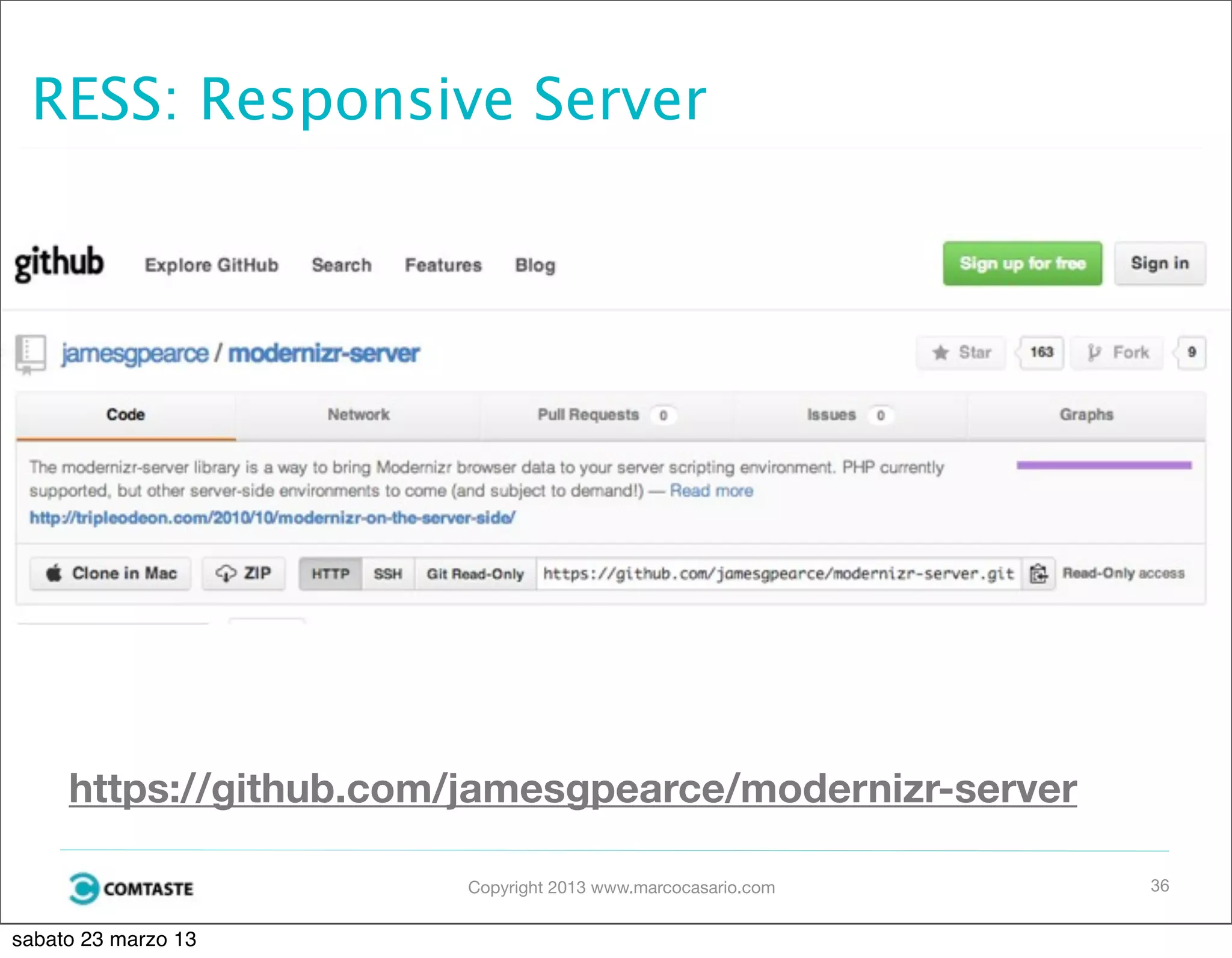1232x958 pixels.
Task: Open the tripleodeon.com article link
Action: pos(273,518)
